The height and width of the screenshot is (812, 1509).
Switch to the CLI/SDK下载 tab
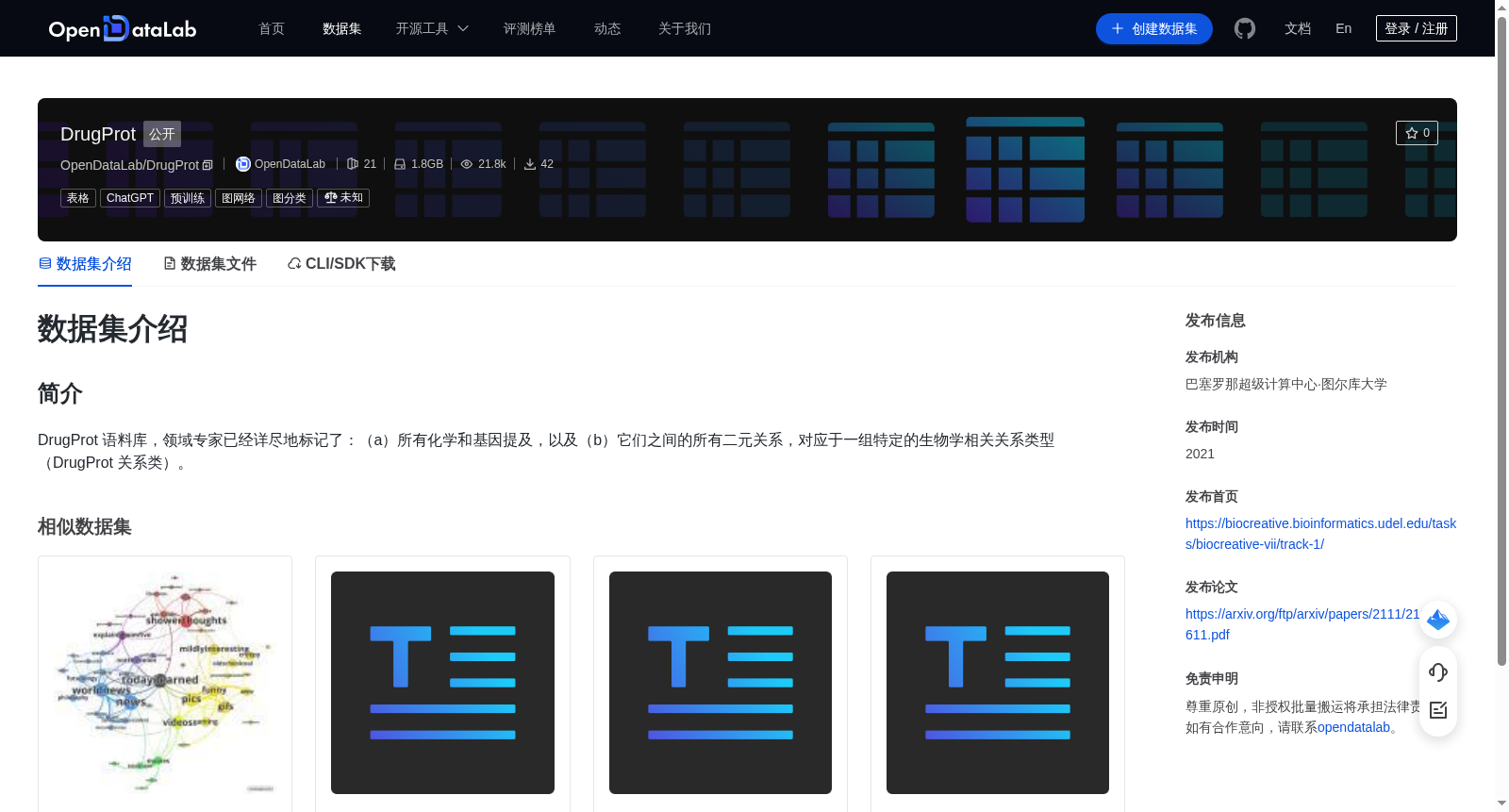341,264
